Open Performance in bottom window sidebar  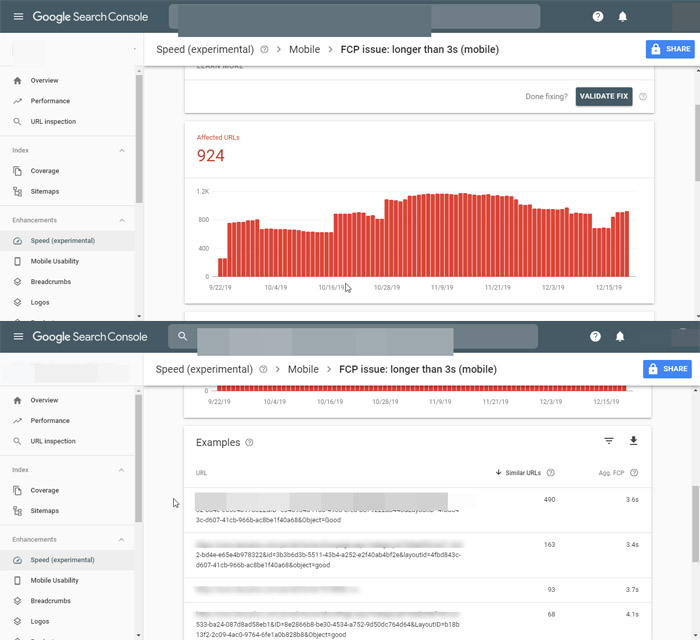(x=67, y=420)
